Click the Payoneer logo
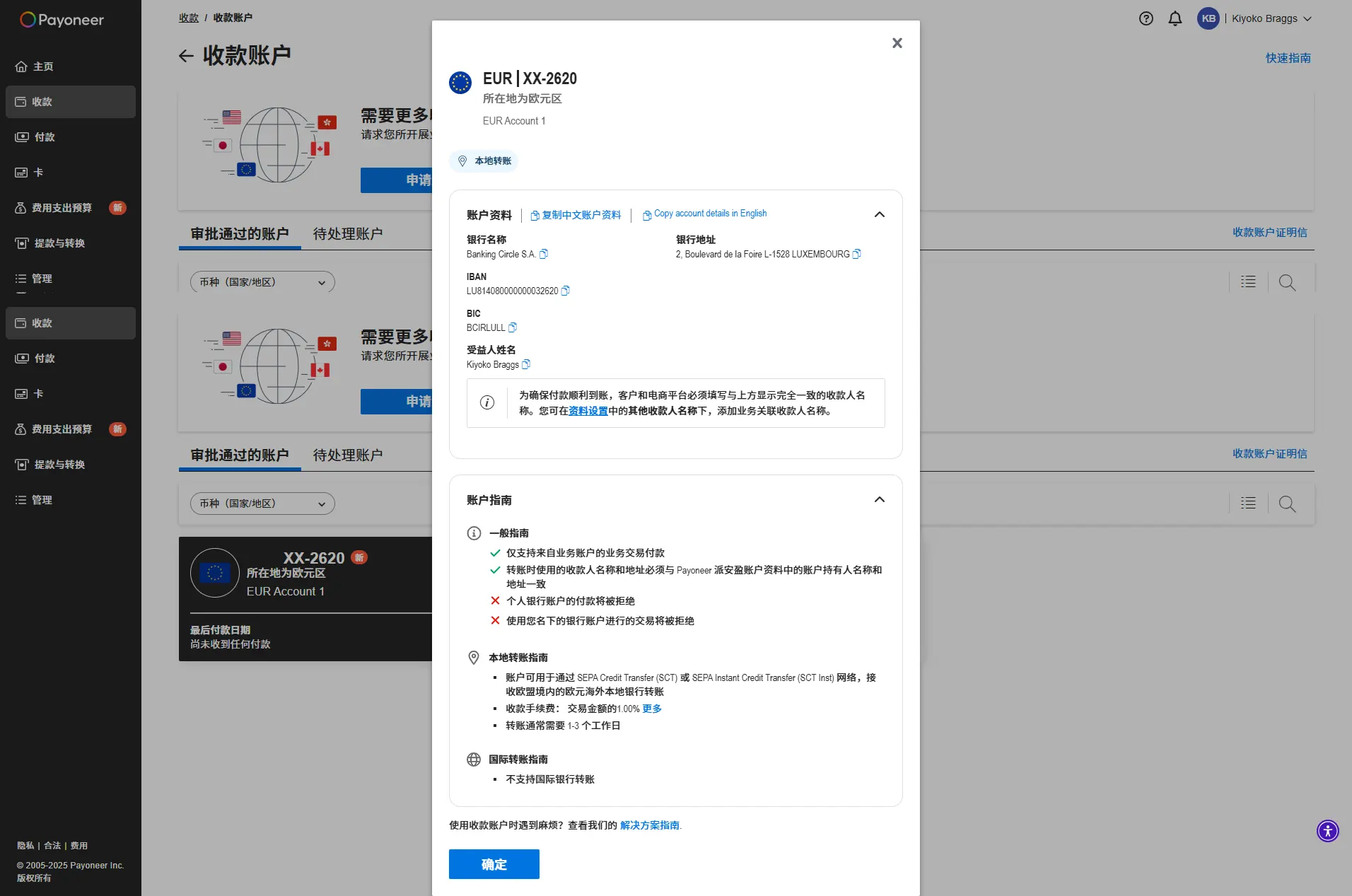 click(62, 20)
